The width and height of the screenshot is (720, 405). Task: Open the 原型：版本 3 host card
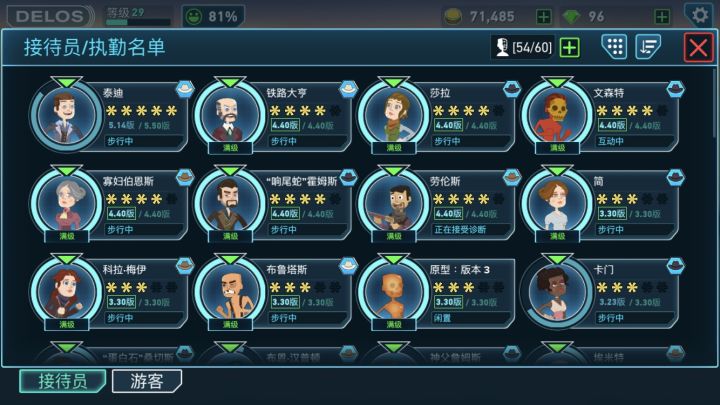pyautogui.click(x=438, y=292)
